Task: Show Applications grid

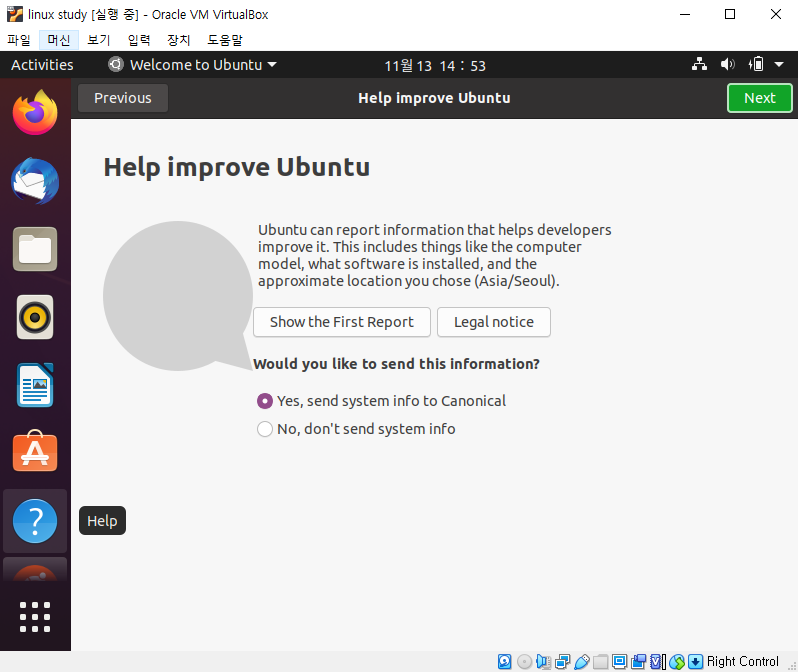Action: (x=35, y=617)
